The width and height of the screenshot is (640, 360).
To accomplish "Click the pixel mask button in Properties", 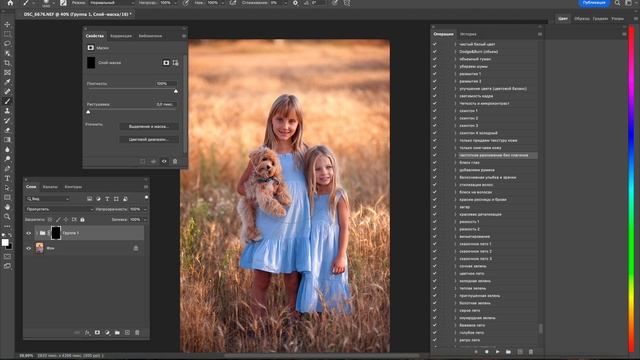I will pos(166,63).
